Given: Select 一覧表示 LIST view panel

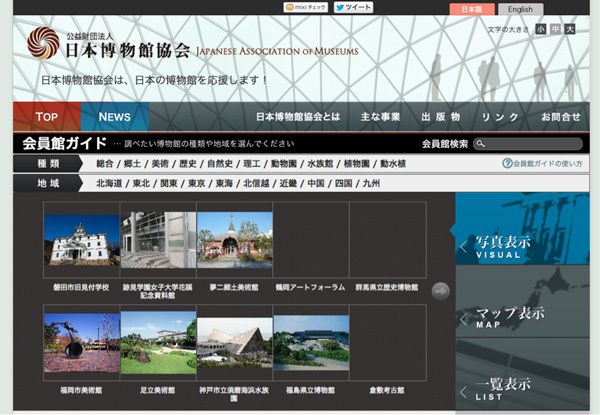Looking at the screenshot, I should coord(522,374).
